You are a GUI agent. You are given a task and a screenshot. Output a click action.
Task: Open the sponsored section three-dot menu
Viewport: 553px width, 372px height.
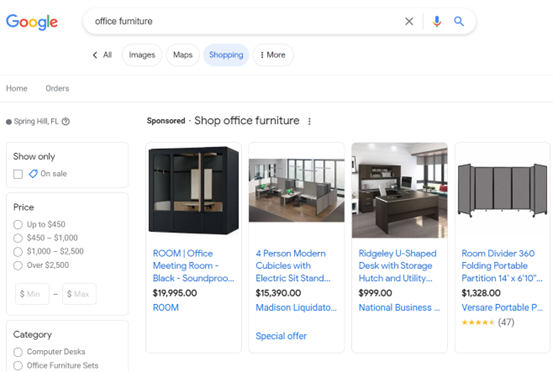[309, 121]
